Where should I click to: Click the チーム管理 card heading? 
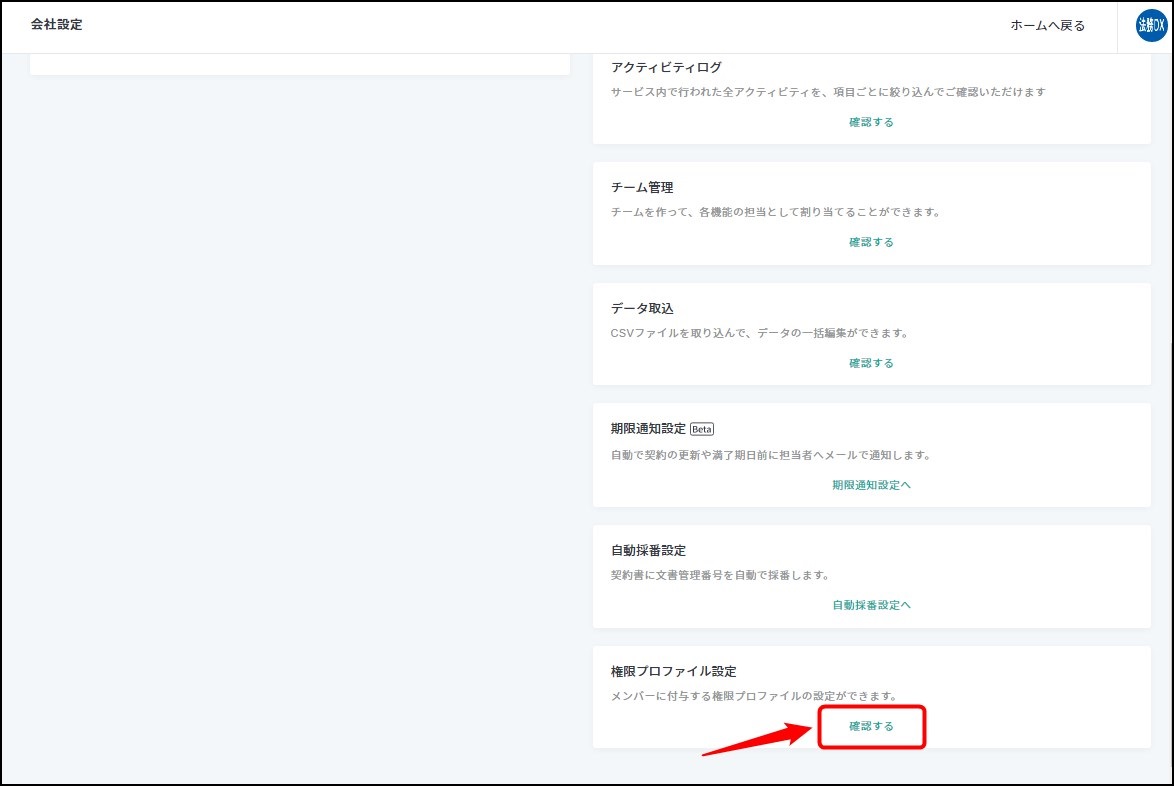click(642, 187)
